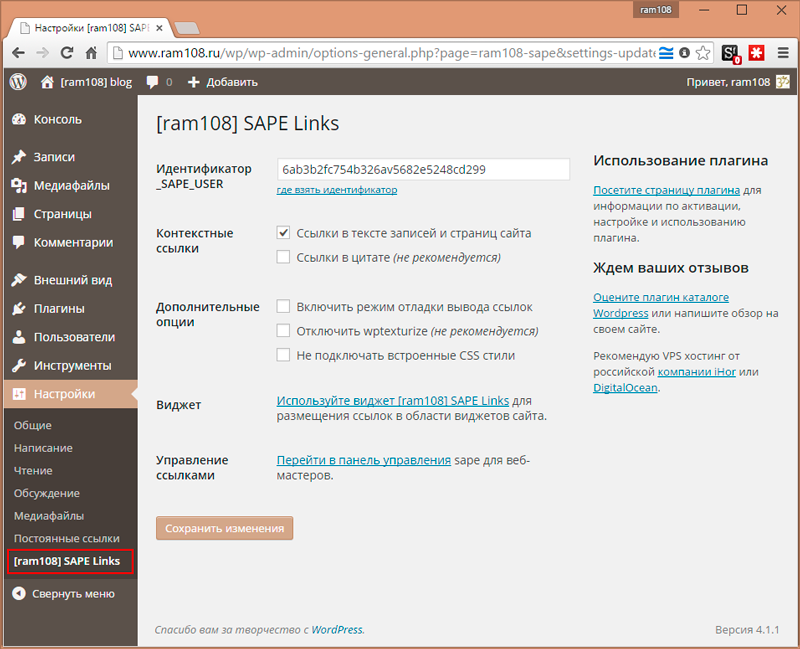Screen dimensions: 800x649
Task: Open Медиафайлы settings submenu item
Action: (x=49, y=516)
